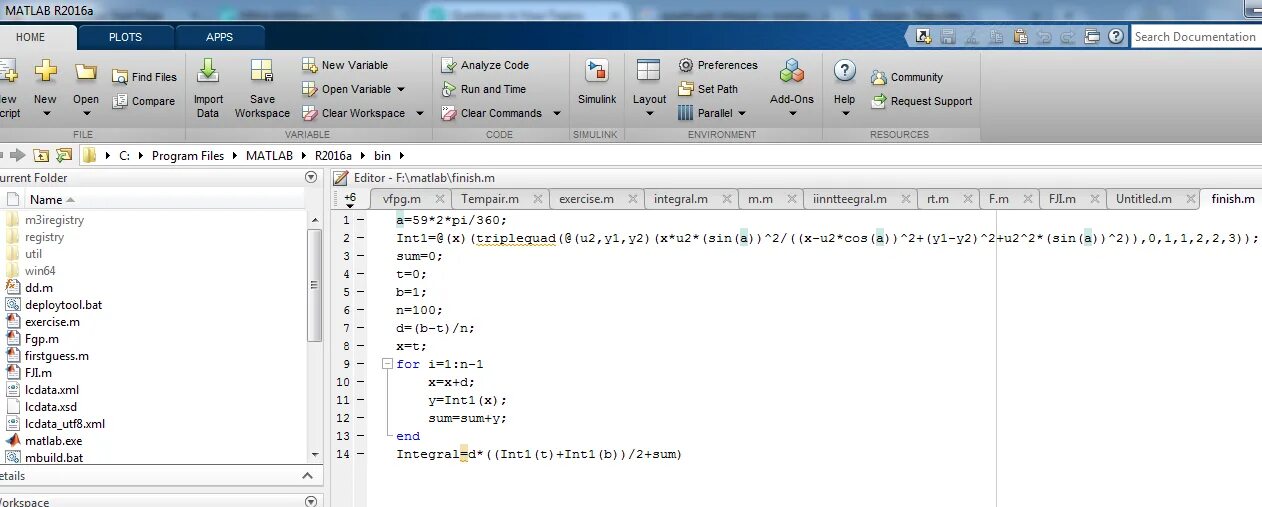
Task: Launch the Compare files tool
Action: [x=144, y=101]
